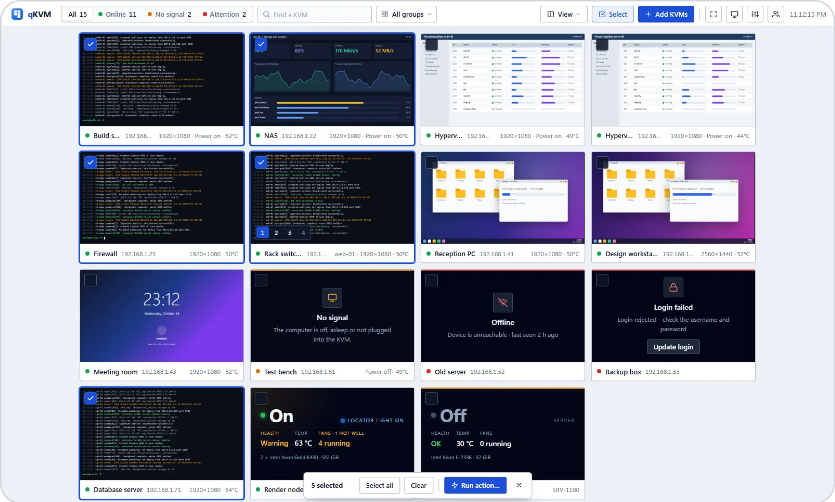Click the OK health value on the Off server
The height and width of the screenshot is (502, 835).
[436, 443]
